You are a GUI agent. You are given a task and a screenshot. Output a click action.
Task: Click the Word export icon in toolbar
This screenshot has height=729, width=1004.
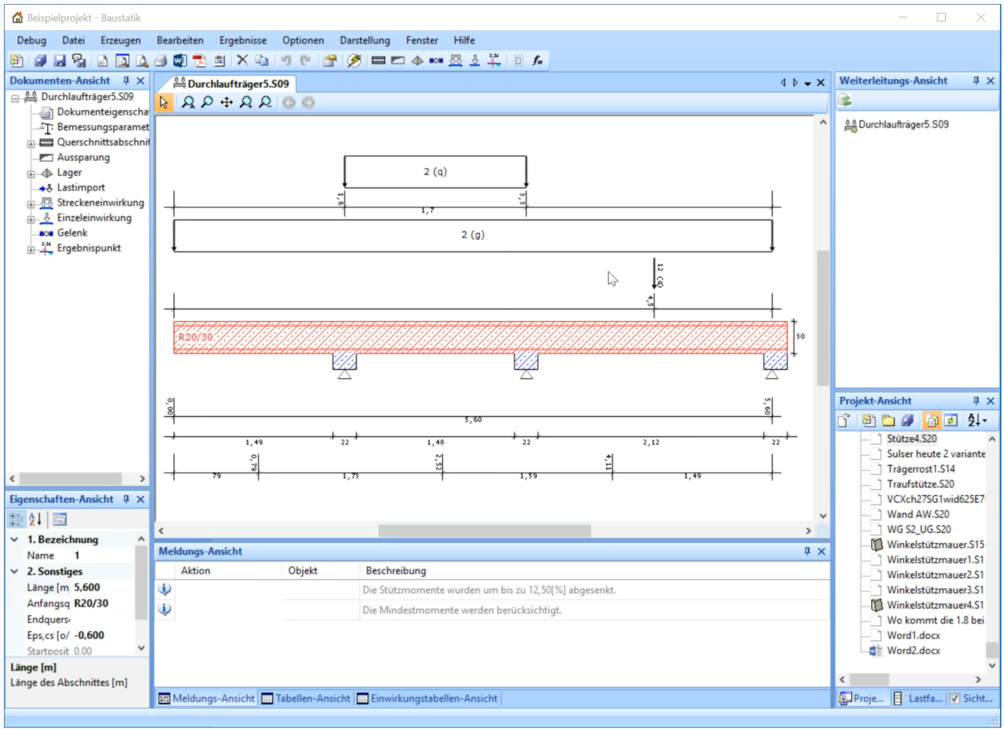click(x=181, y=61)
